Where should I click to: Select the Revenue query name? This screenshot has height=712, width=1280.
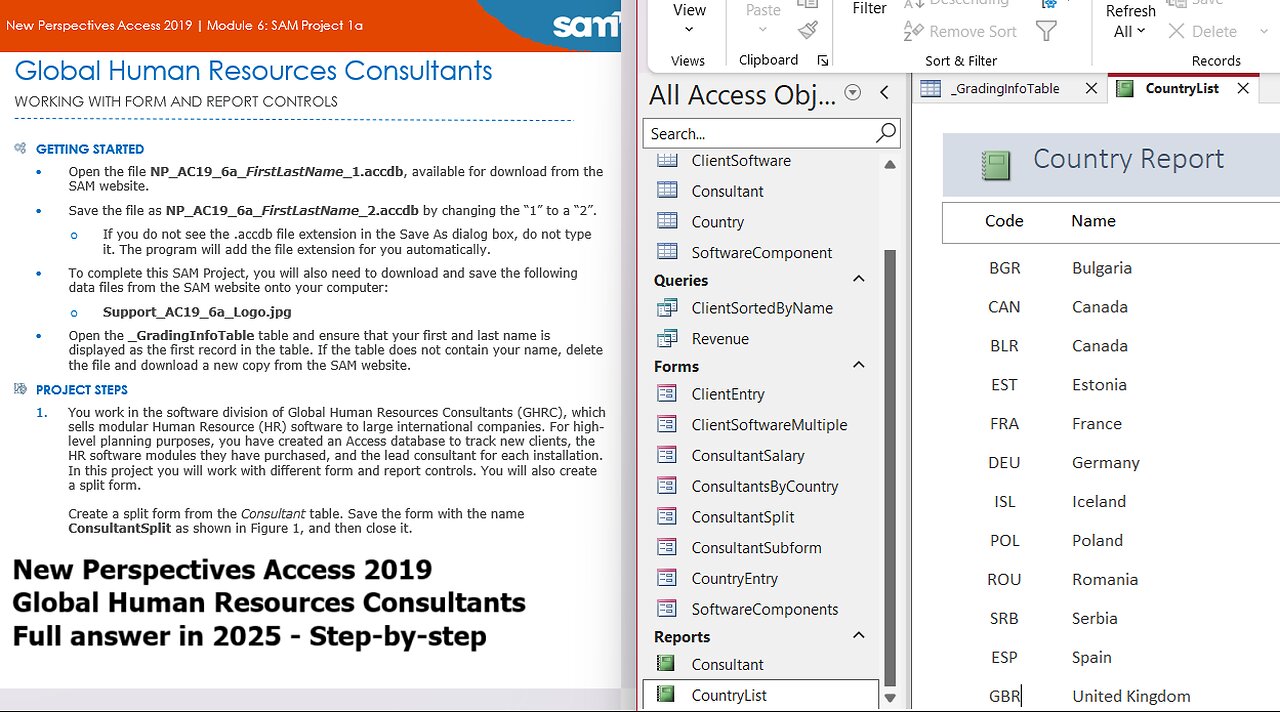click(x=720, y=339)
